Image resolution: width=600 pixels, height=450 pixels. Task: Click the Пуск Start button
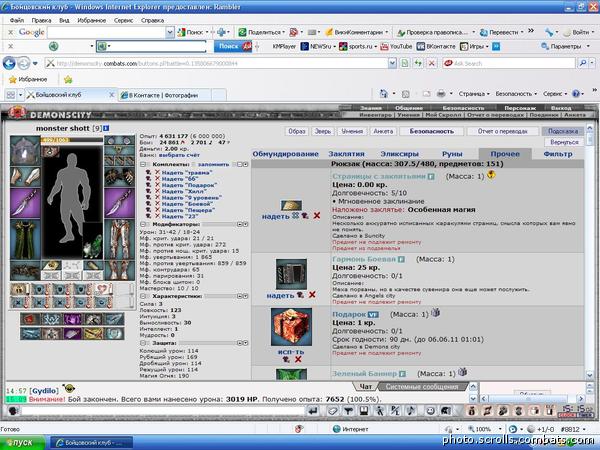[x=22, y=442]
